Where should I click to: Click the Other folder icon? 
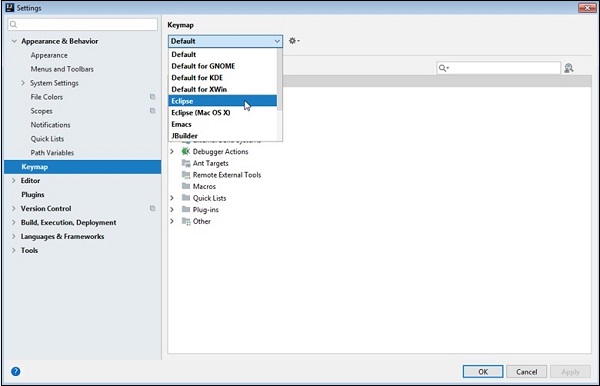click(x=186, y=221)
